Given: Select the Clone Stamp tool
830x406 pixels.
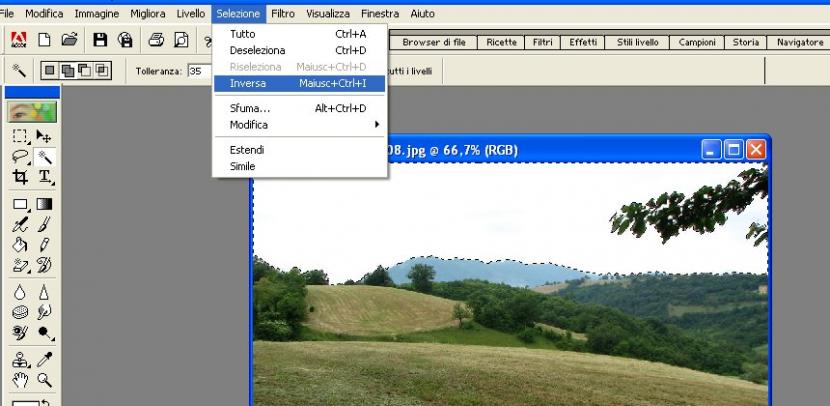Looking at the screenshot, I should click(20, 360).
